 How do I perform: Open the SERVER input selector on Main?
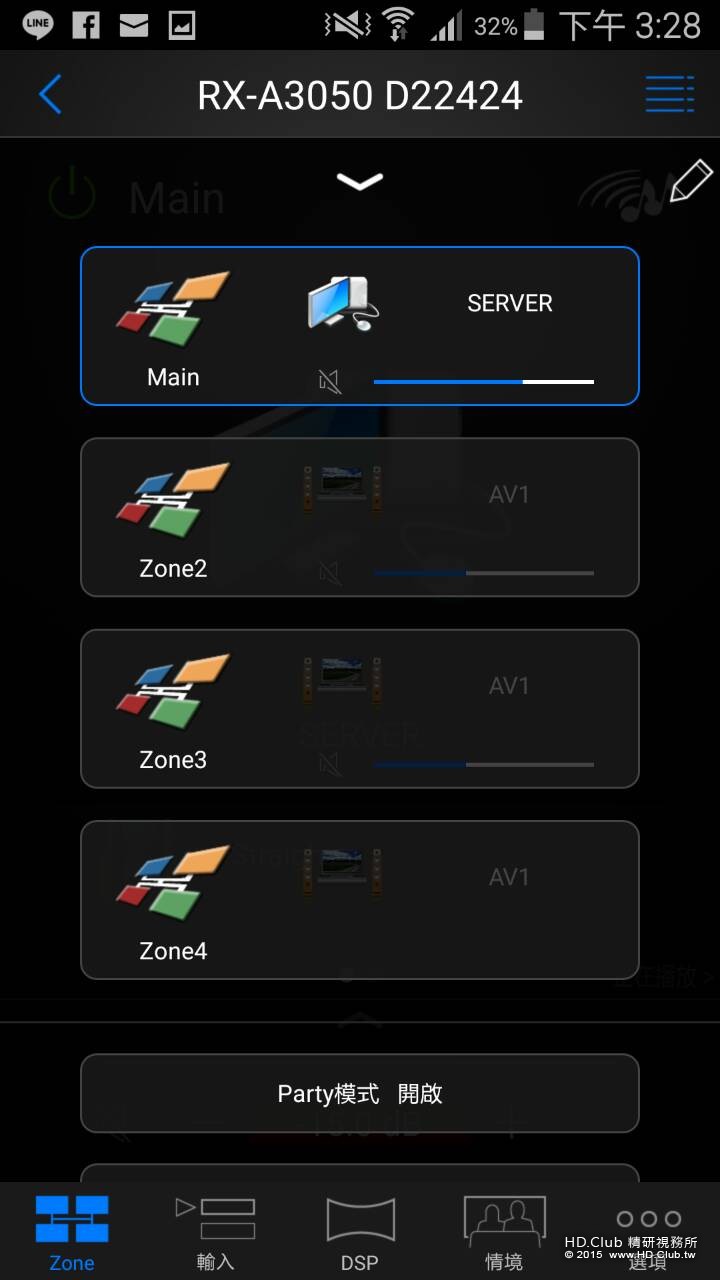coord(510,303)
